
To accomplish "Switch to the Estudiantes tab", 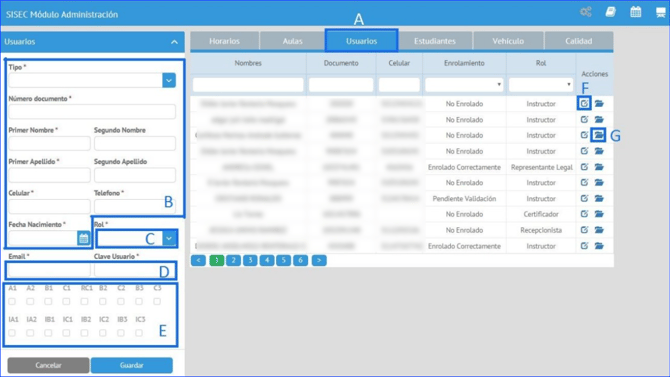I will pyautogui.click(x=435, y=41).
